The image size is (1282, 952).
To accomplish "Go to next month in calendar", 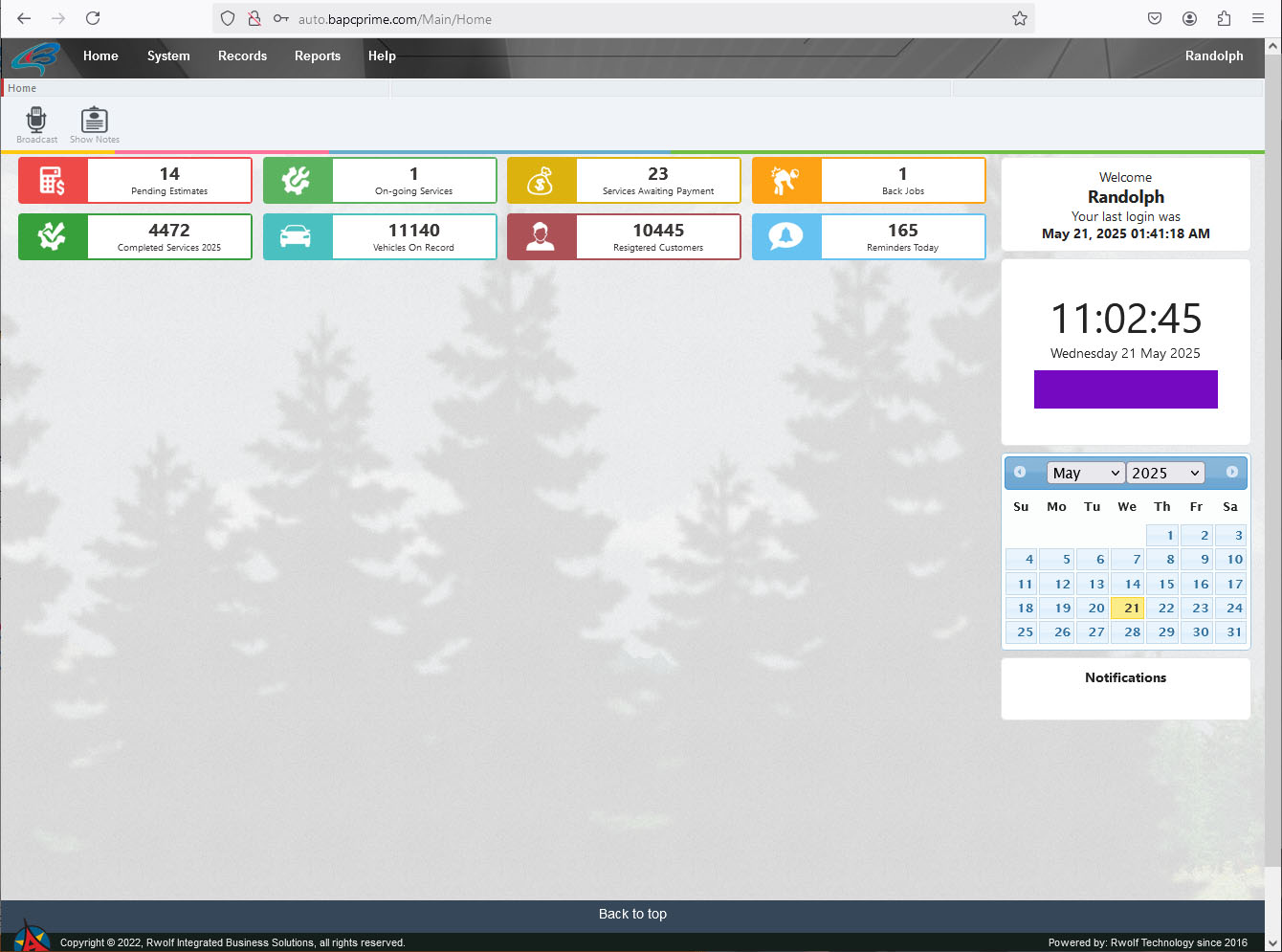I will 1231,472.
